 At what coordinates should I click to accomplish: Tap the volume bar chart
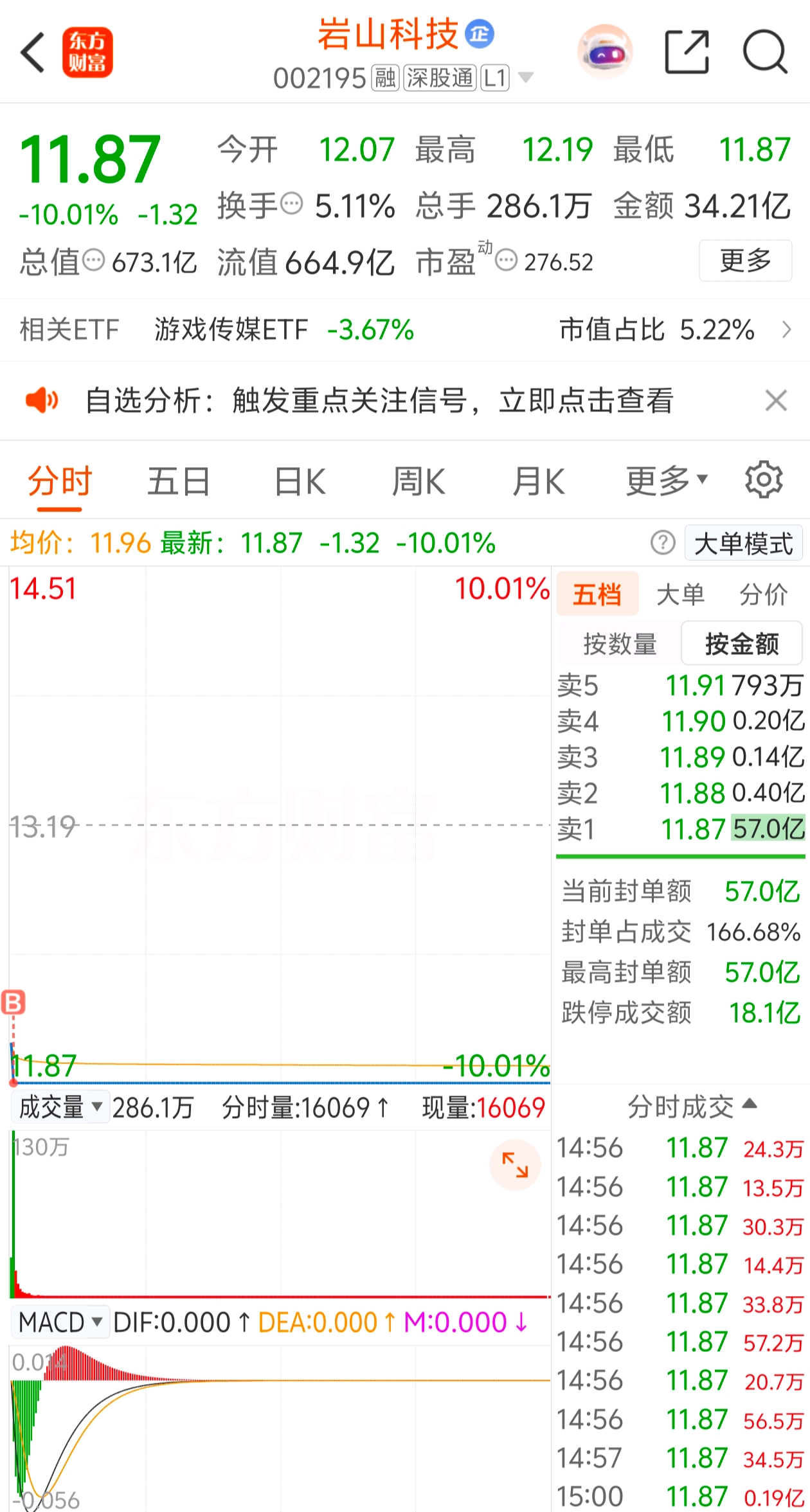coord(280,1214)
